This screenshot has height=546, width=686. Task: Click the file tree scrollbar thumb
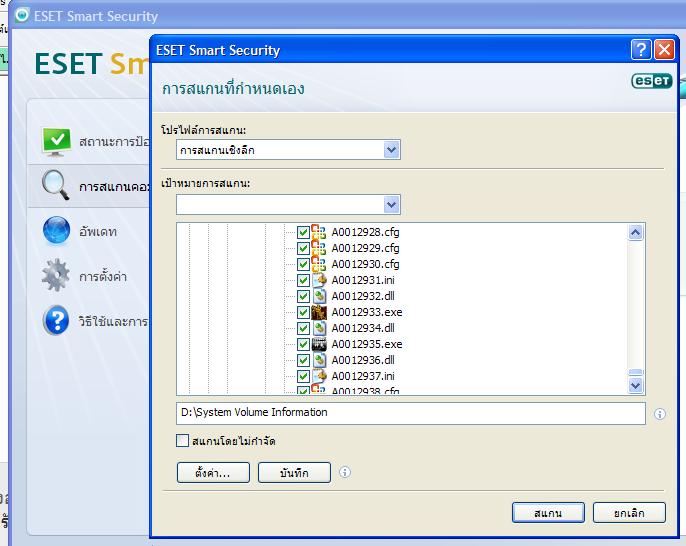[635, 372]
